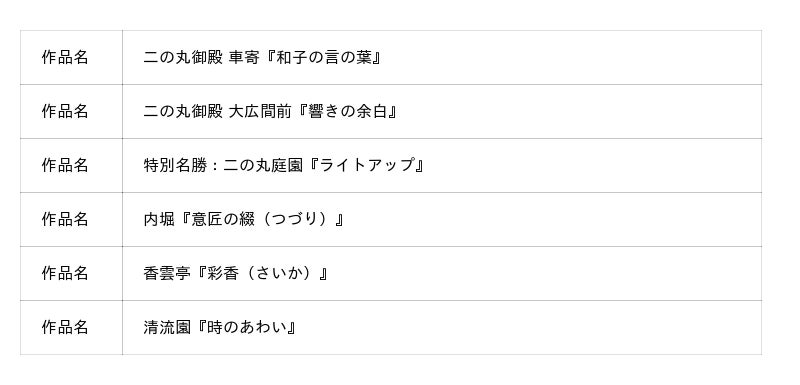
Task: Click the text 二の丸御殿 車寄
Action: point(201,57)
